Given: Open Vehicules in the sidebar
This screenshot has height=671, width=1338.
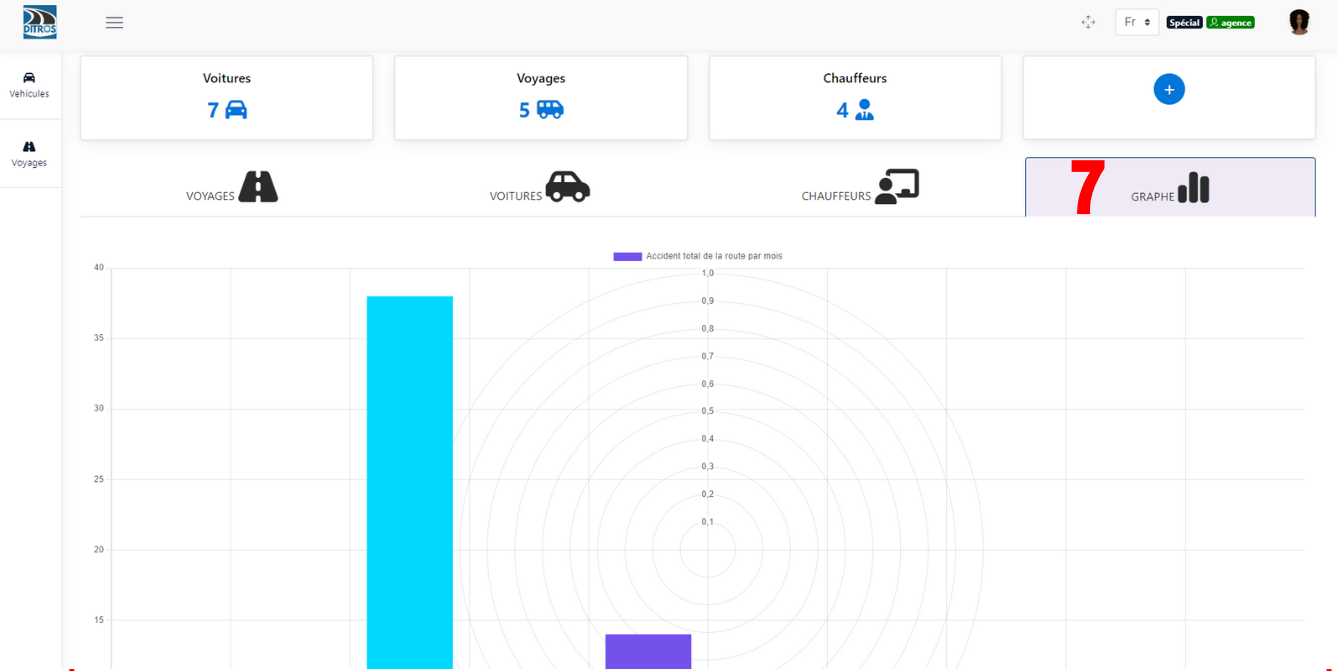Looking at the screenshot, I should pos(29,85).
